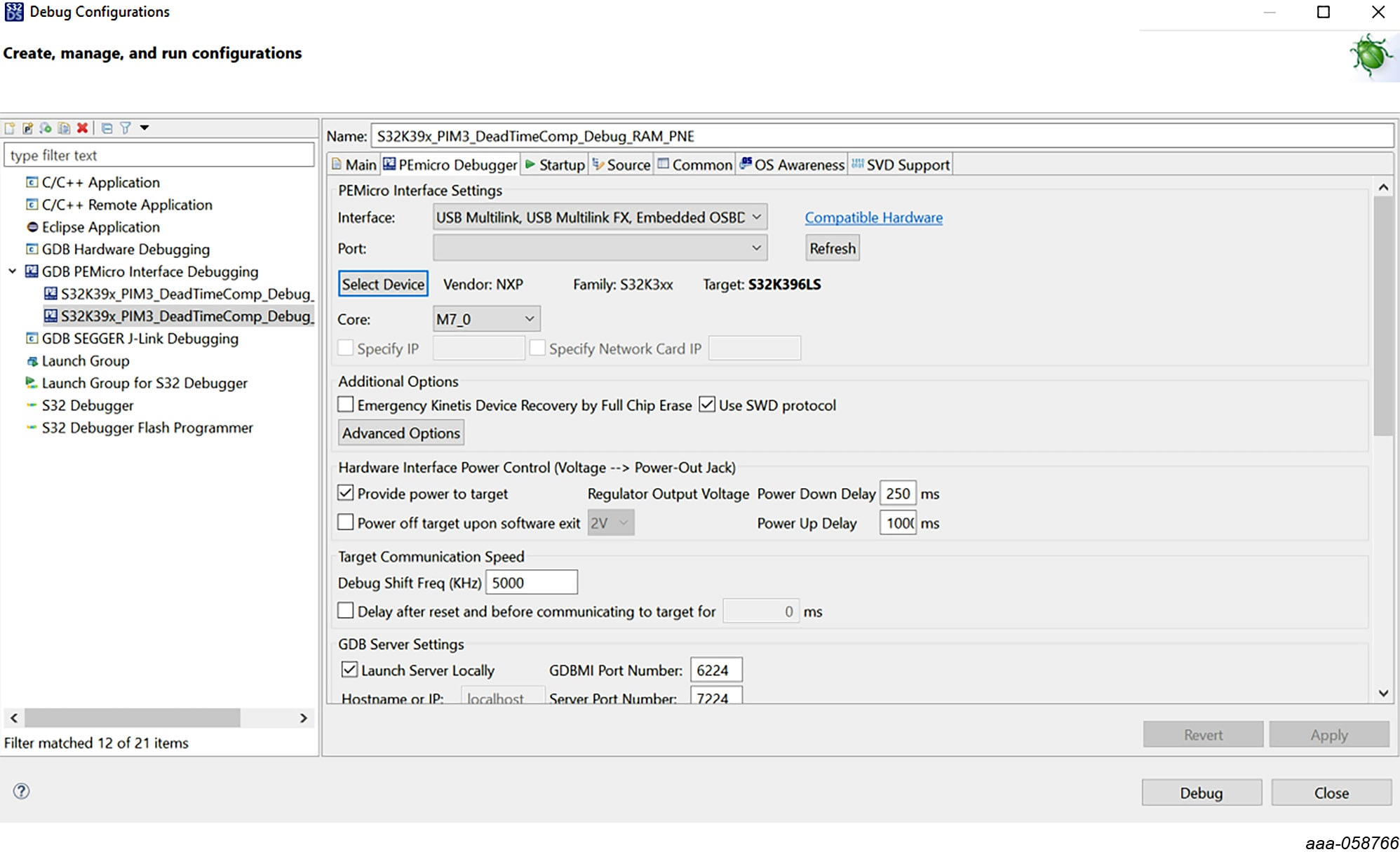Create a new launch configuration prototype
This screenshot has width=1400, height=852.
tap(27, 128)
